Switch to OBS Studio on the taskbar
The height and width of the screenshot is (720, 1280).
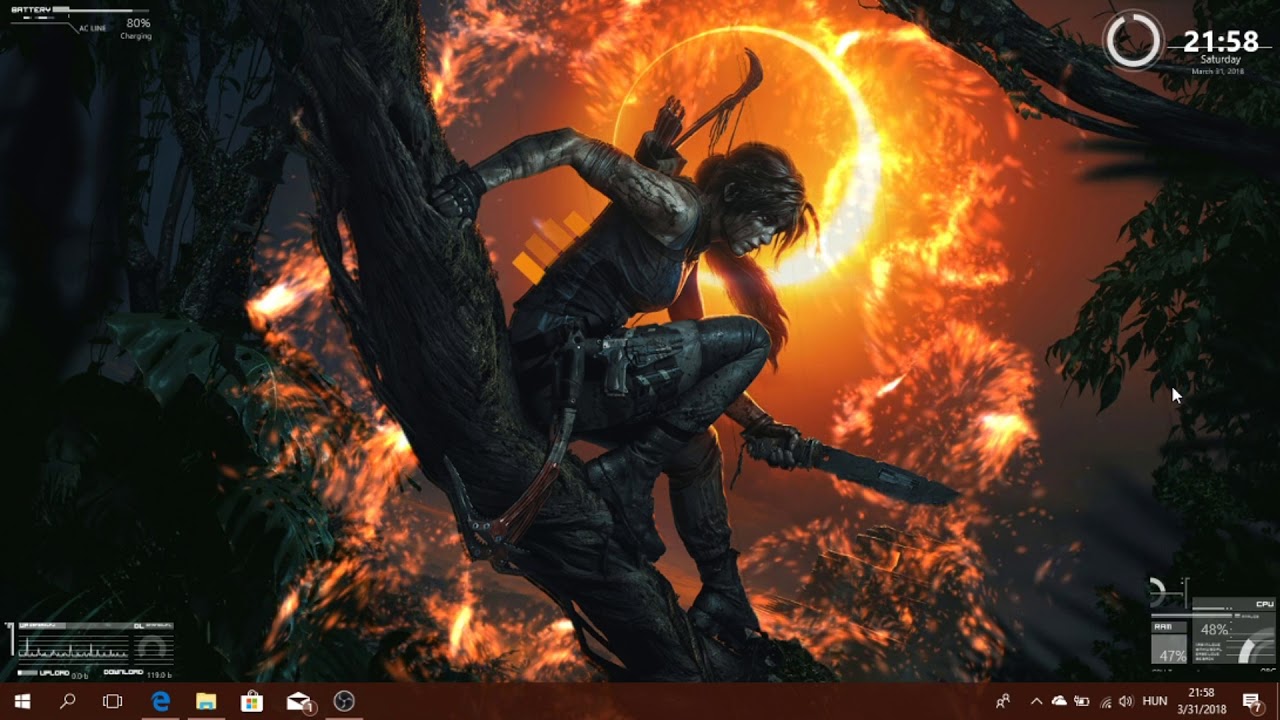[x=344, y=701]
